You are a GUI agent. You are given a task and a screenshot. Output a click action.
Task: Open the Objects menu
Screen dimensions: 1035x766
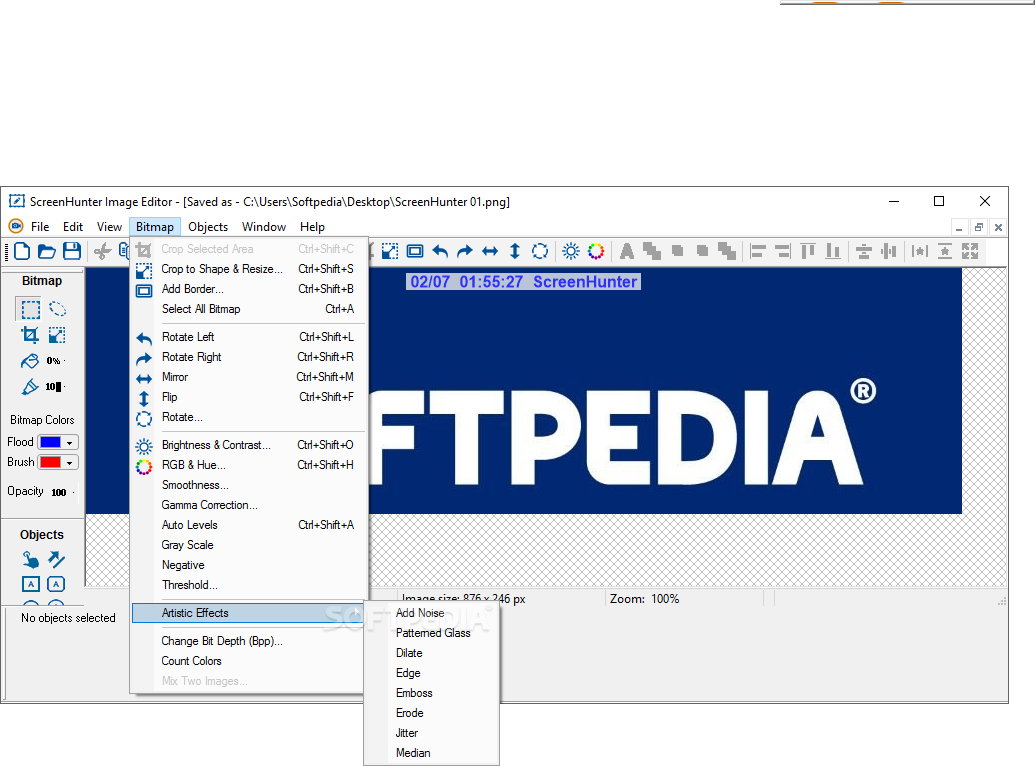pos(208,226)
